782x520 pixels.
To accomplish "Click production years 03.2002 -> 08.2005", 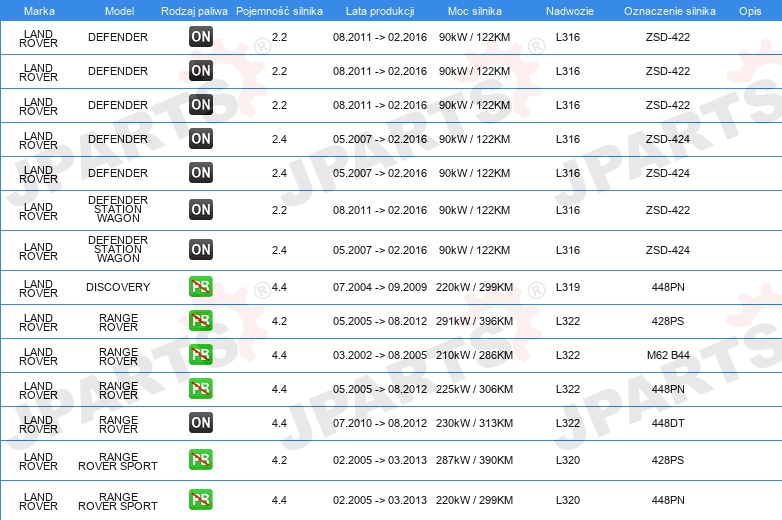I will tap(380, 355).
